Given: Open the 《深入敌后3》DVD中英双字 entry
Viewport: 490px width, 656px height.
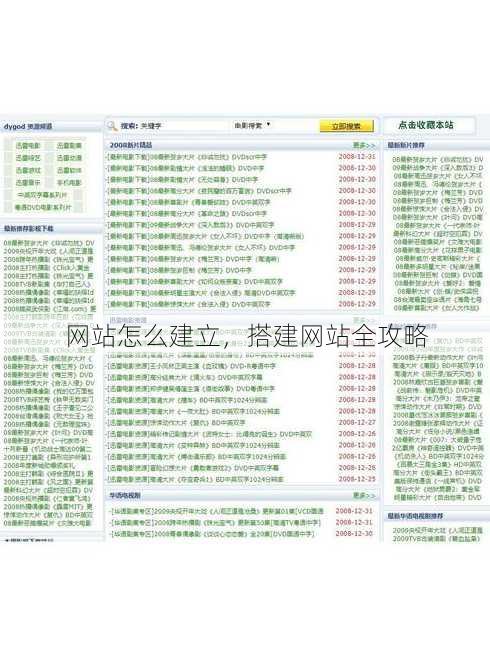Looking at the screenshot, I should 190,225.
